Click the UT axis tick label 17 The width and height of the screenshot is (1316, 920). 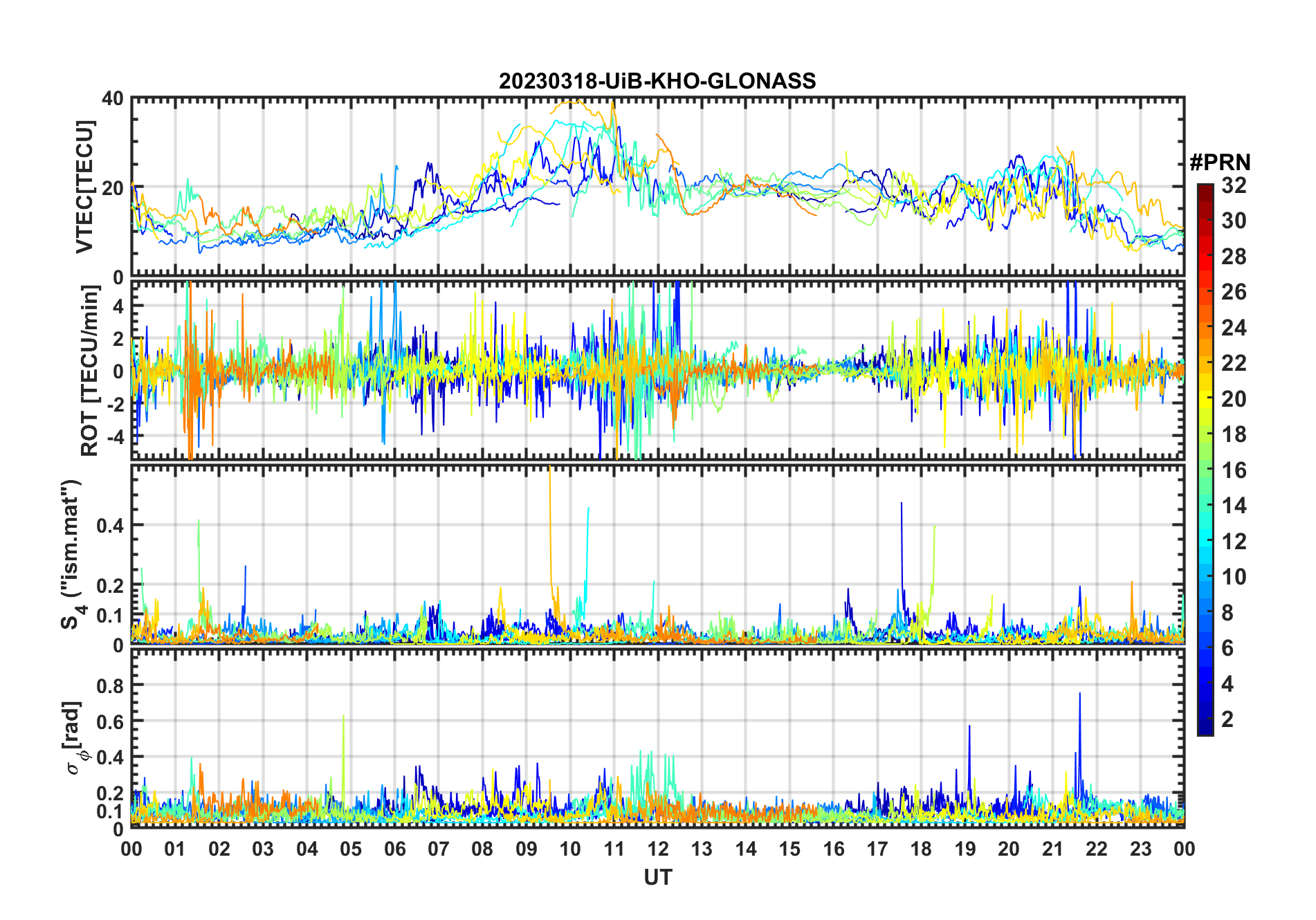877,849
